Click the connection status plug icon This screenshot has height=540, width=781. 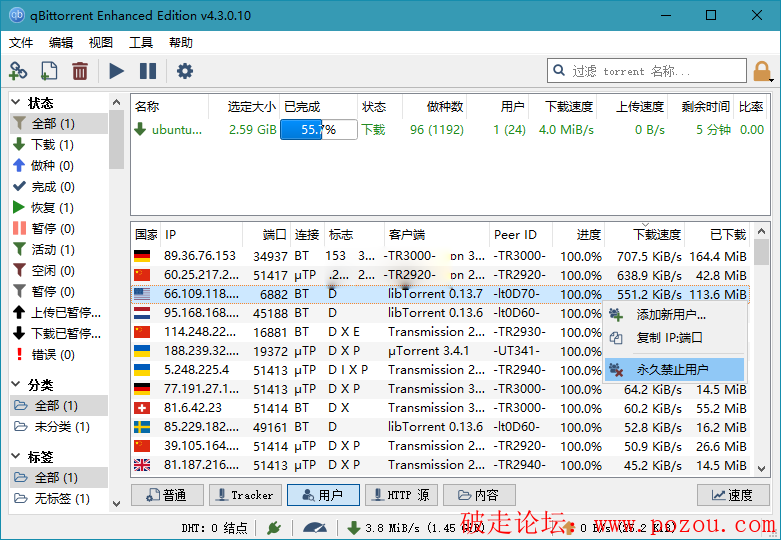point(273,527)
